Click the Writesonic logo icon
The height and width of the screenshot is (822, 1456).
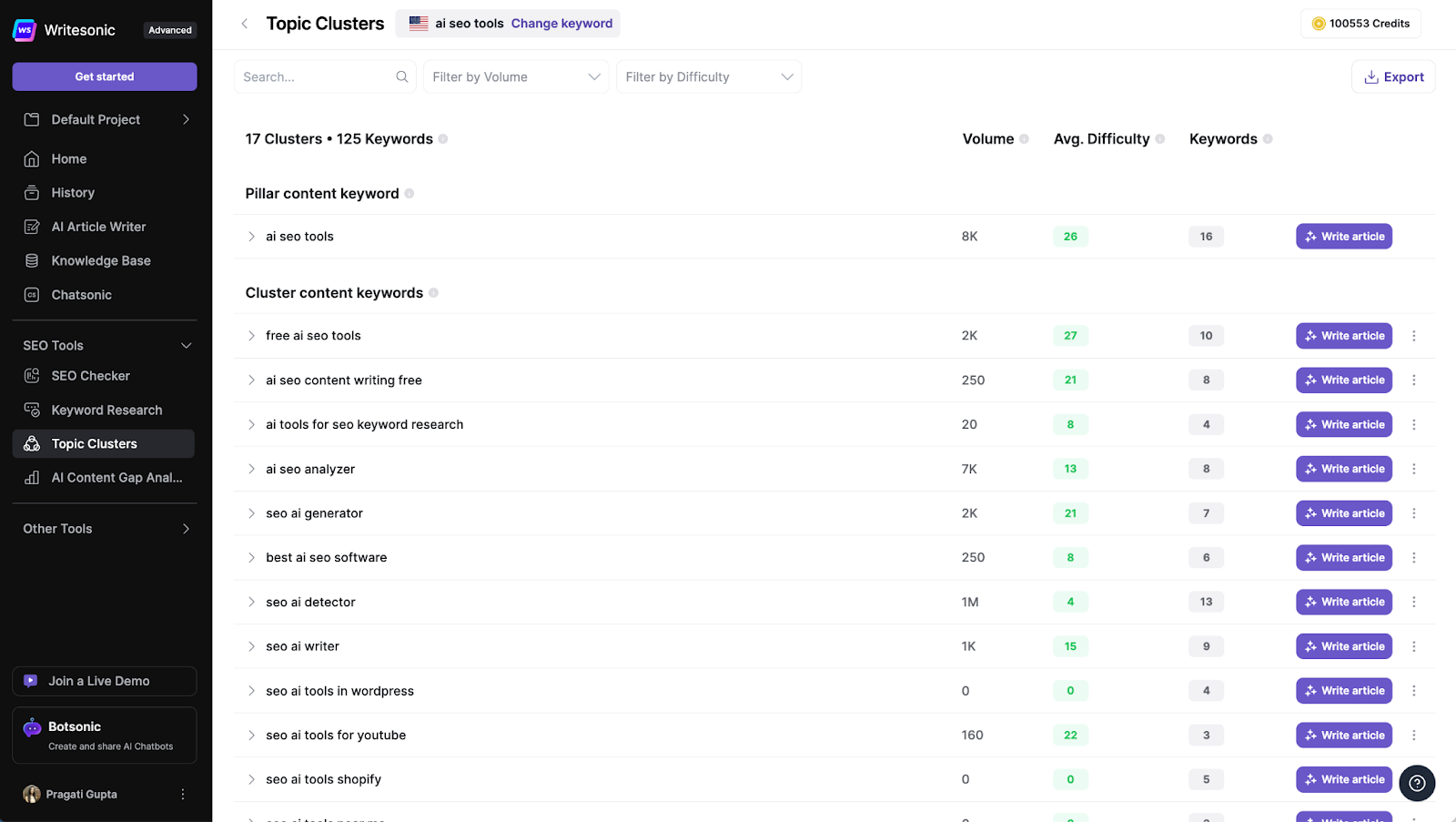(25, 30)
